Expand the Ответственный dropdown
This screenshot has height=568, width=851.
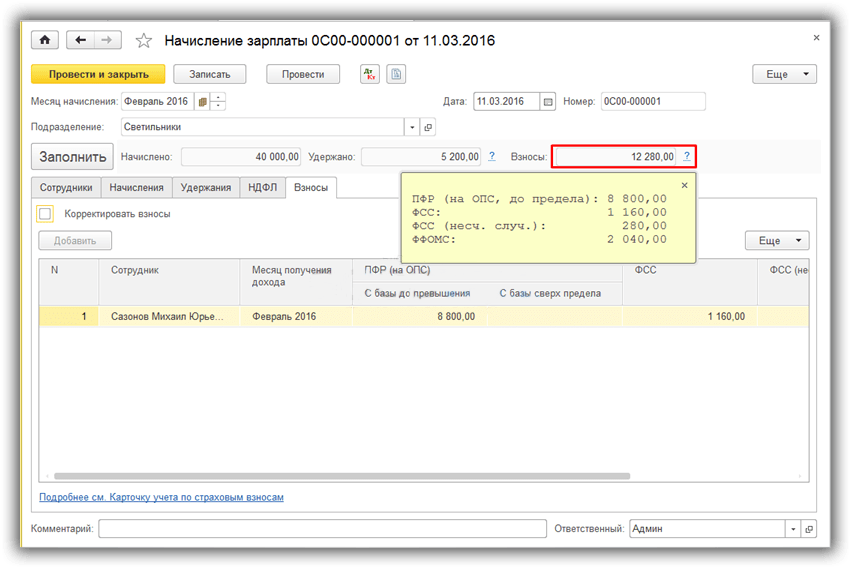(x=793, y=529)
